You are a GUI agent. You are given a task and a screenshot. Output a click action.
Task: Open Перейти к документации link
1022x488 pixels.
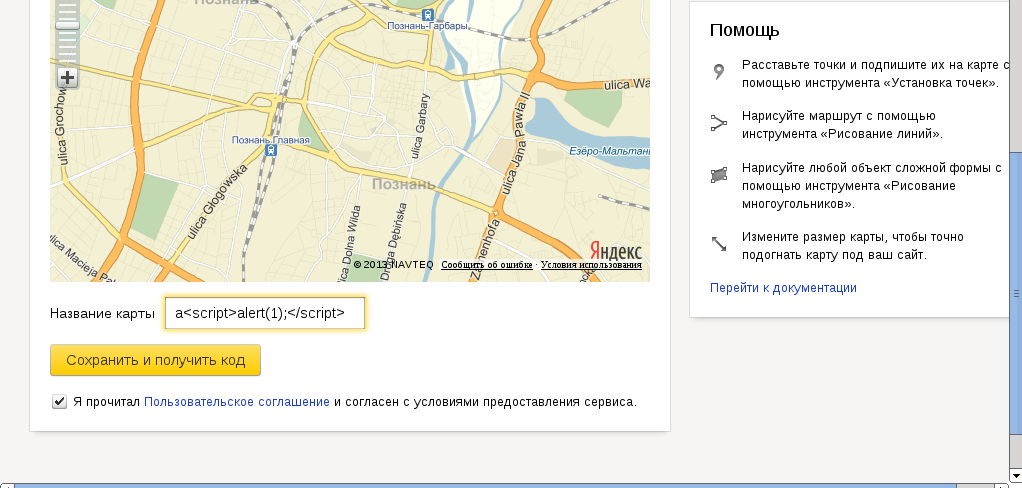click(783, 288)
